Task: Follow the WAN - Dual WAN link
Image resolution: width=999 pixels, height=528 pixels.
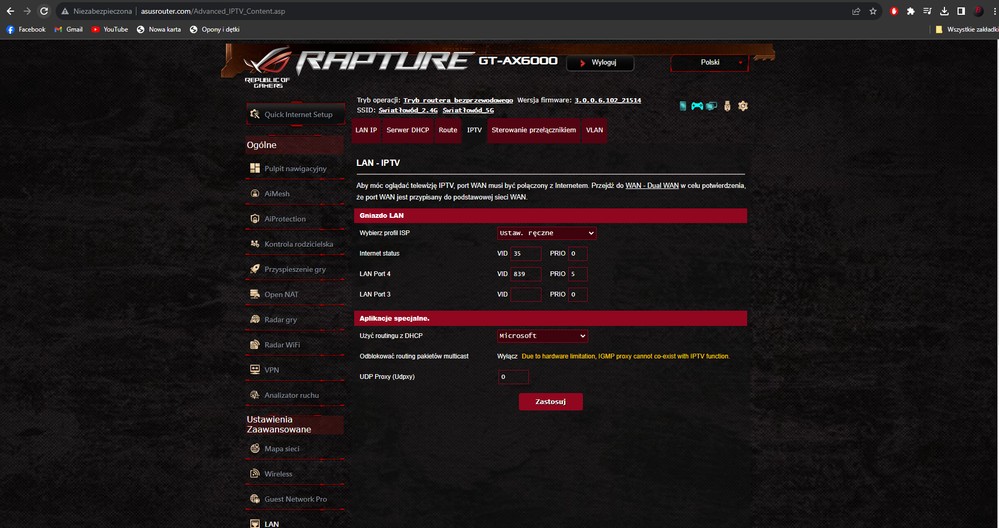Action: pyautogui.click(x=653, y=186)
